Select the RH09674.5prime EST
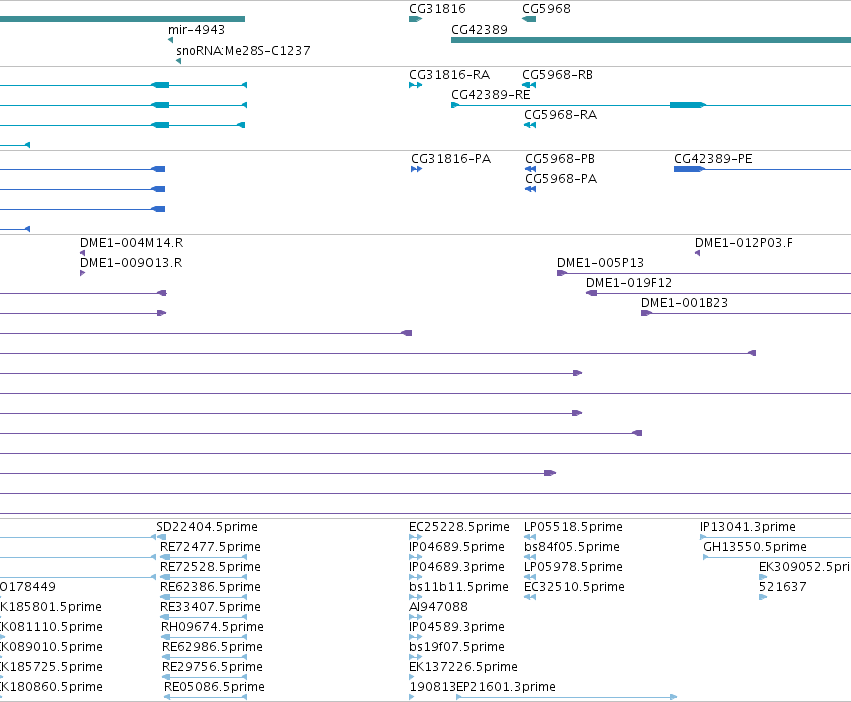 point(212,627)
